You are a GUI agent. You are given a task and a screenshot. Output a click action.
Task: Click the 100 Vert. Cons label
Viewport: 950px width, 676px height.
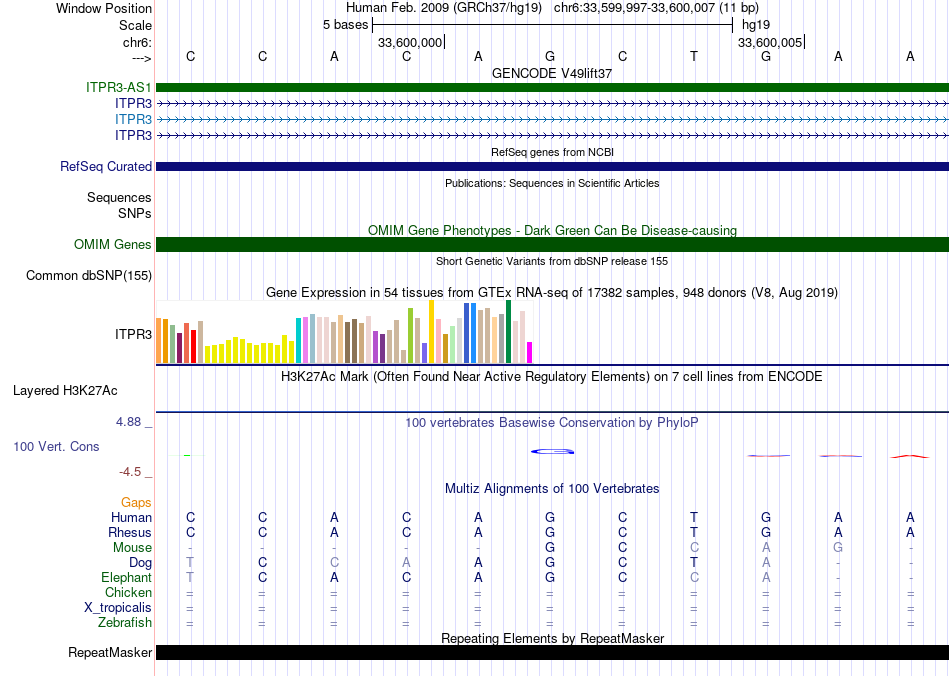(x=56, y=446)
